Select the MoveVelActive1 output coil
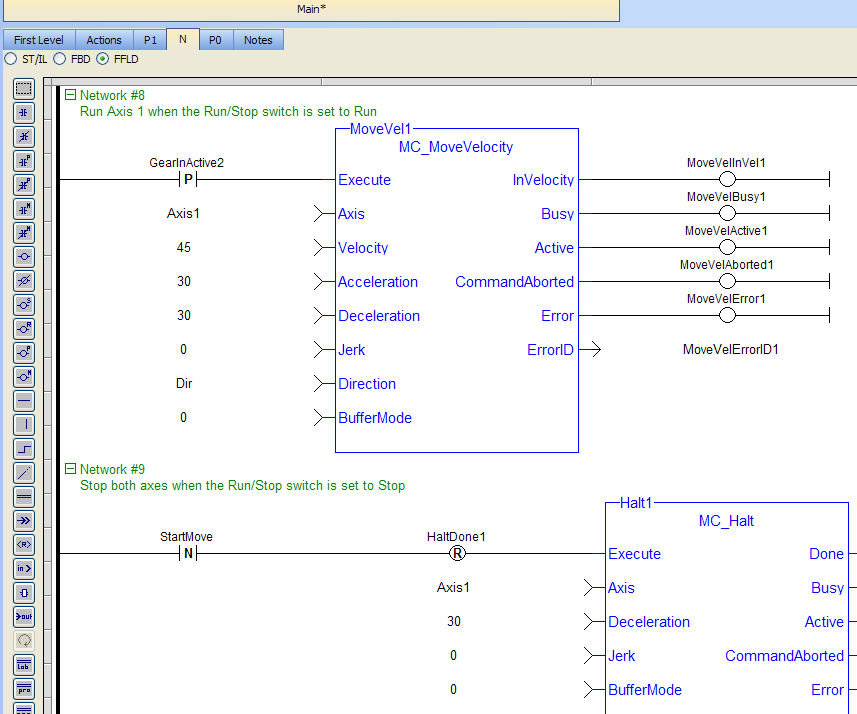This screenshot has height=714, width=857. click(727, 247)
